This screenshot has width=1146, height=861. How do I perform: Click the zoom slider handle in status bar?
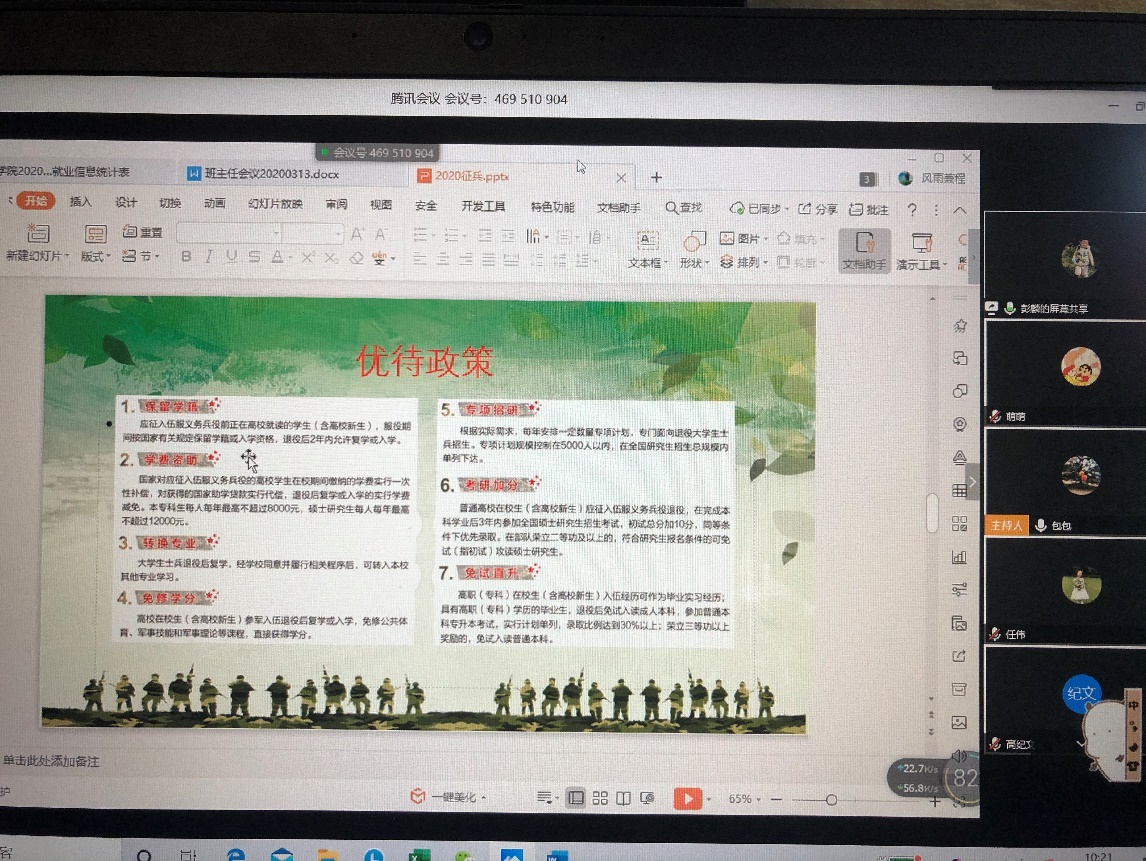pyautogui.click(x=831, y=799)
